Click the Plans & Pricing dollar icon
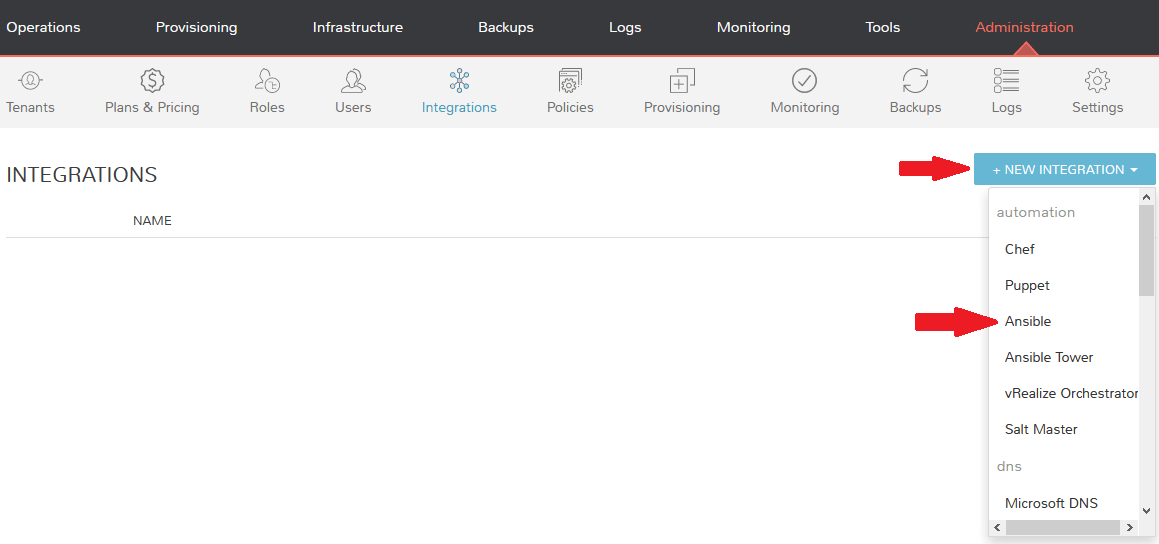The width and height of the screenshot is (1159, 544). click(152, 81)
